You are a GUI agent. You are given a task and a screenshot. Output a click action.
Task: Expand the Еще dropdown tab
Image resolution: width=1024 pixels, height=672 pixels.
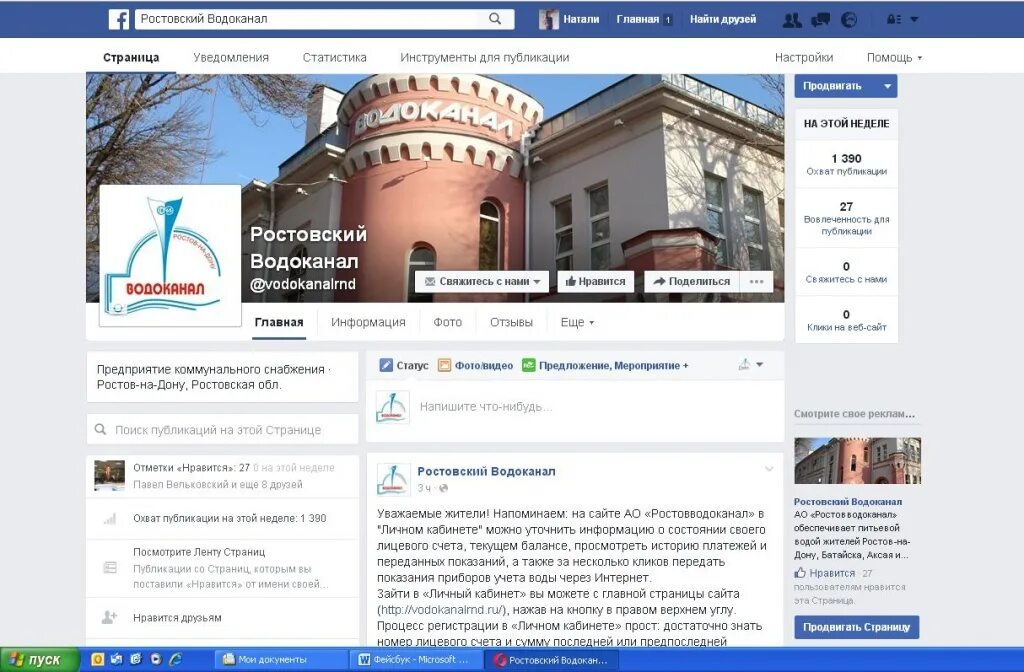pos(577,322)
